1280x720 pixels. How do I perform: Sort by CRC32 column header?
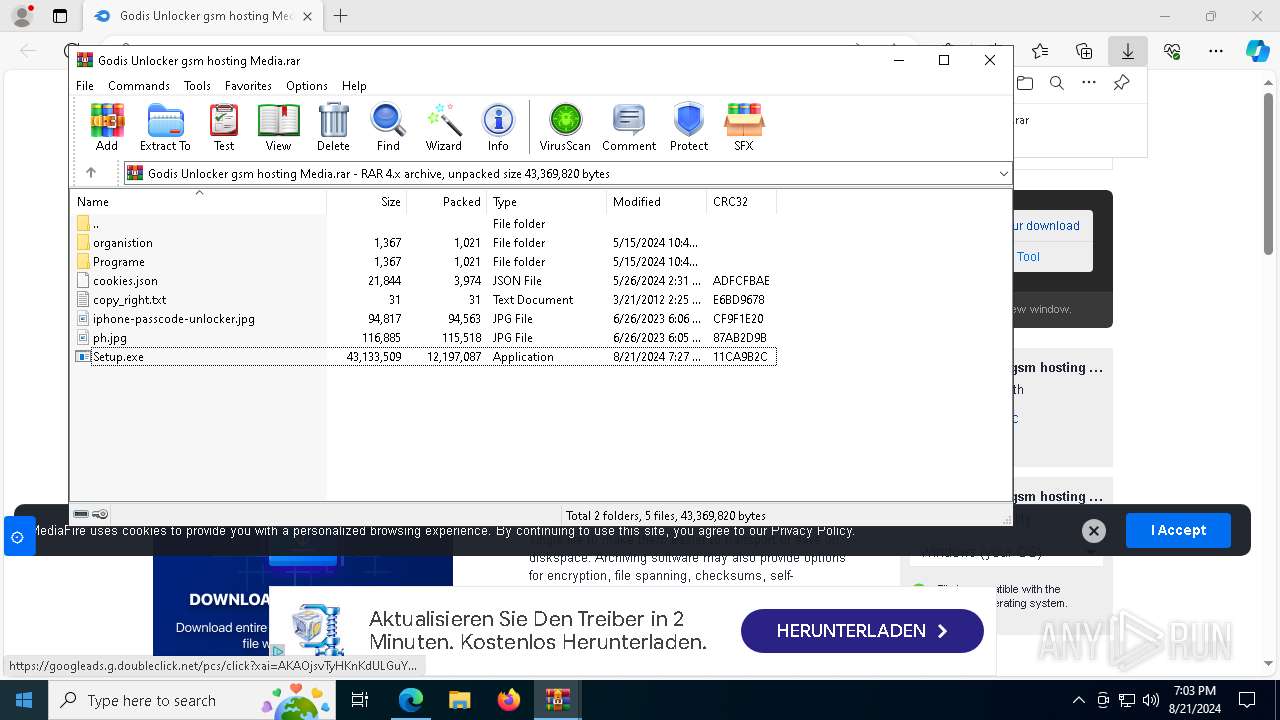[x=741, y=202]
